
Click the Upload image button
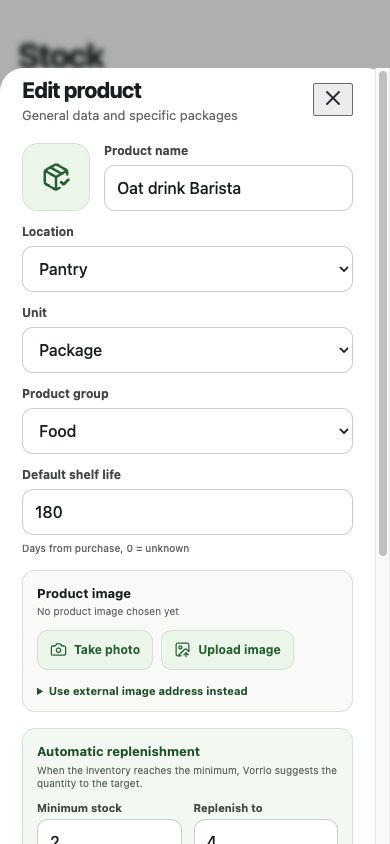[228, 650]
